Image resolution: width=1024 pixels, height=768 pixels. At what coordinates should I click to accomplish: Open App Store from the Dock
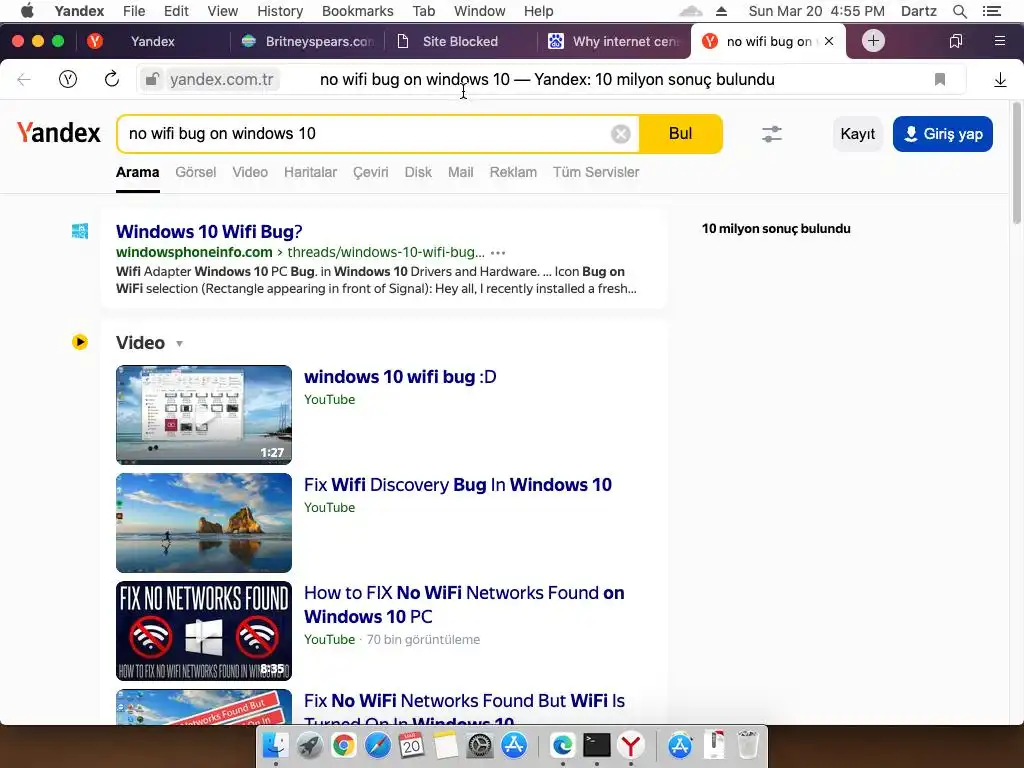[x=514, y=745]
